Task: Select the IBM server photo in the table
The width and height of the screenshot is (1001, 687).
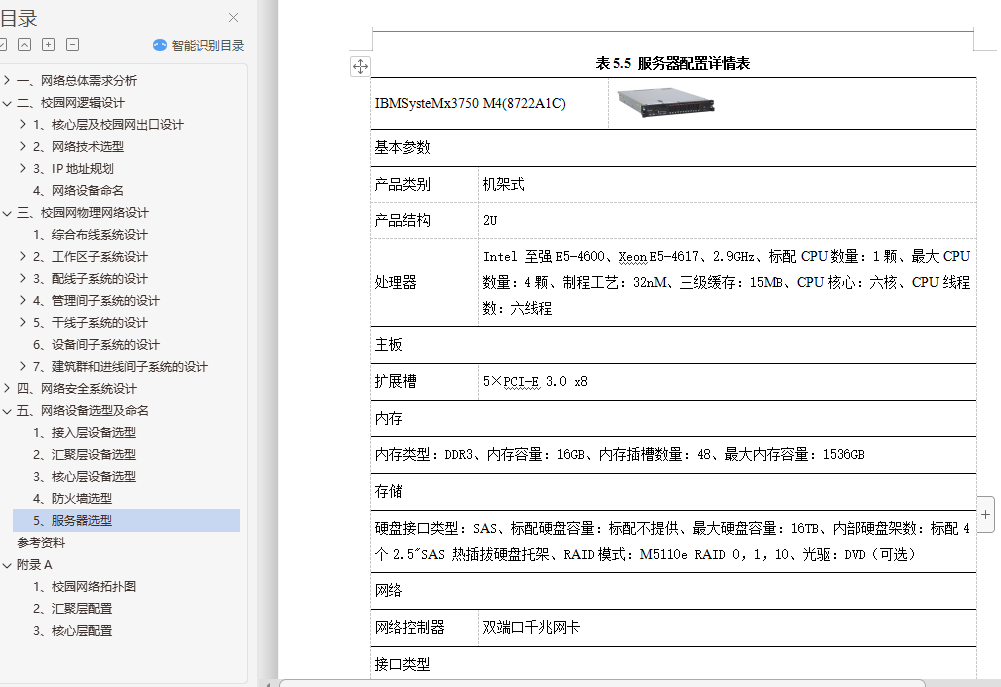Action: pos(666,103)
